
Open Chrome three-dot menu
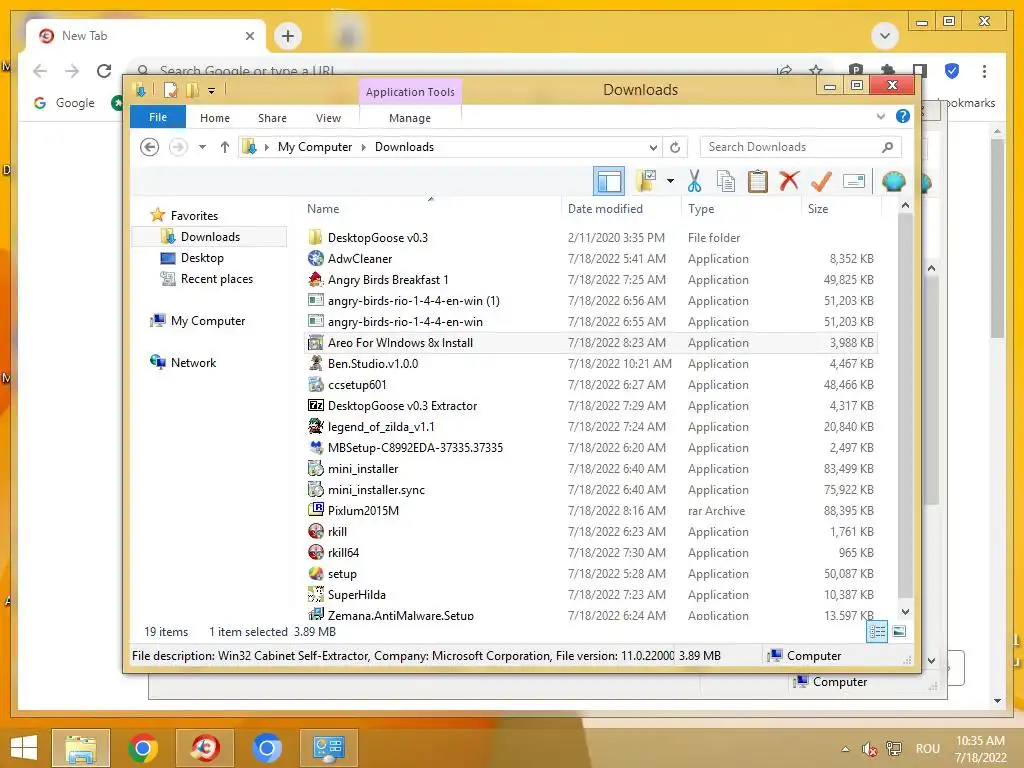984,71
